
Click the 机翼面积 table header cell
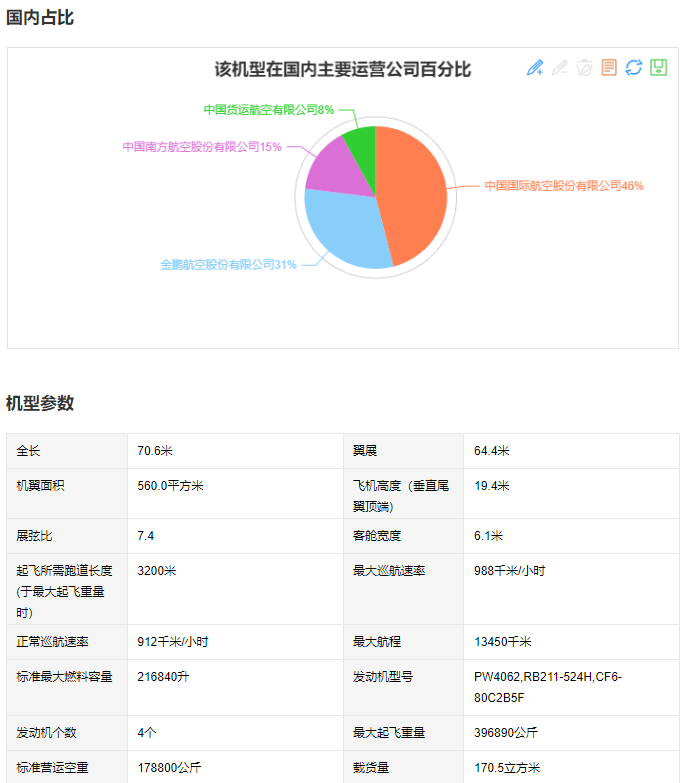[x=67, y=493]
